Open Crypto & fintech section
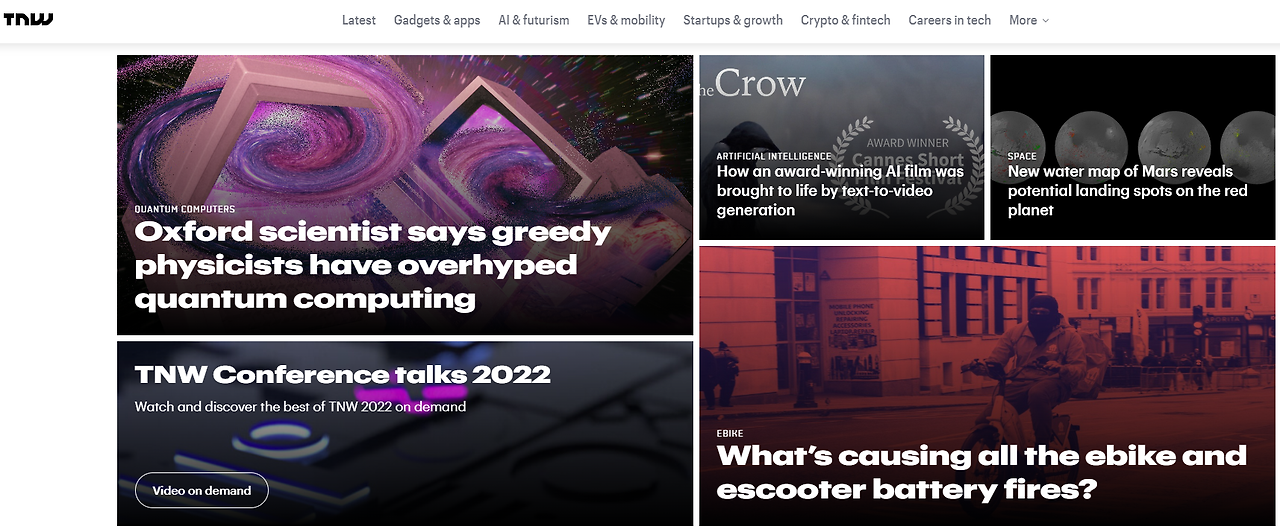Viewport: 1280px width, 532px height. [x=845, y=20]
